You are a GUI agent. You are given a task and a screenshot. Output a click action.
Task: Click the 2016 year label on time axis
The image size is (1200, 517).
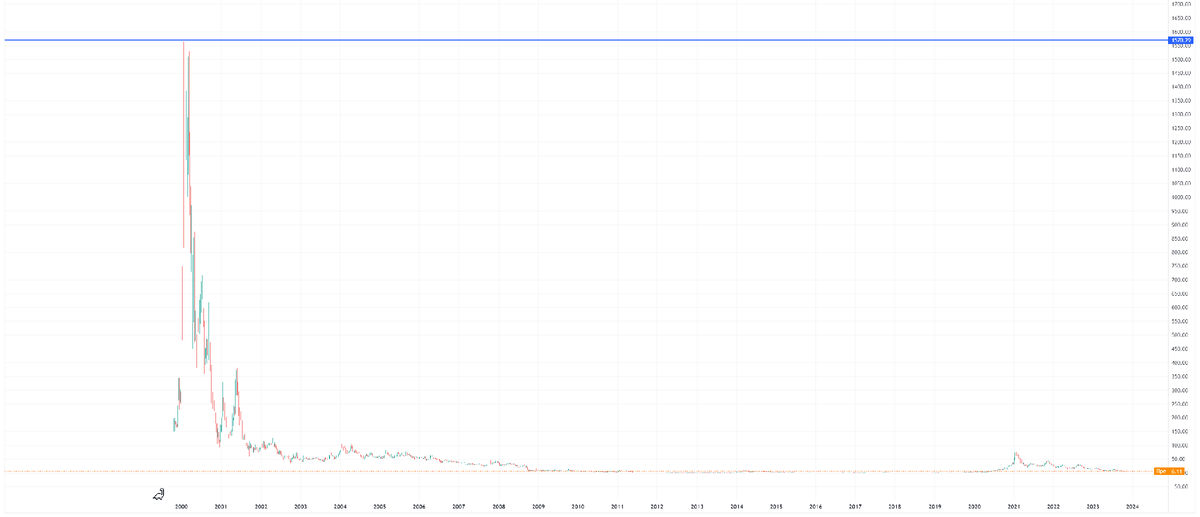(816, 507)
